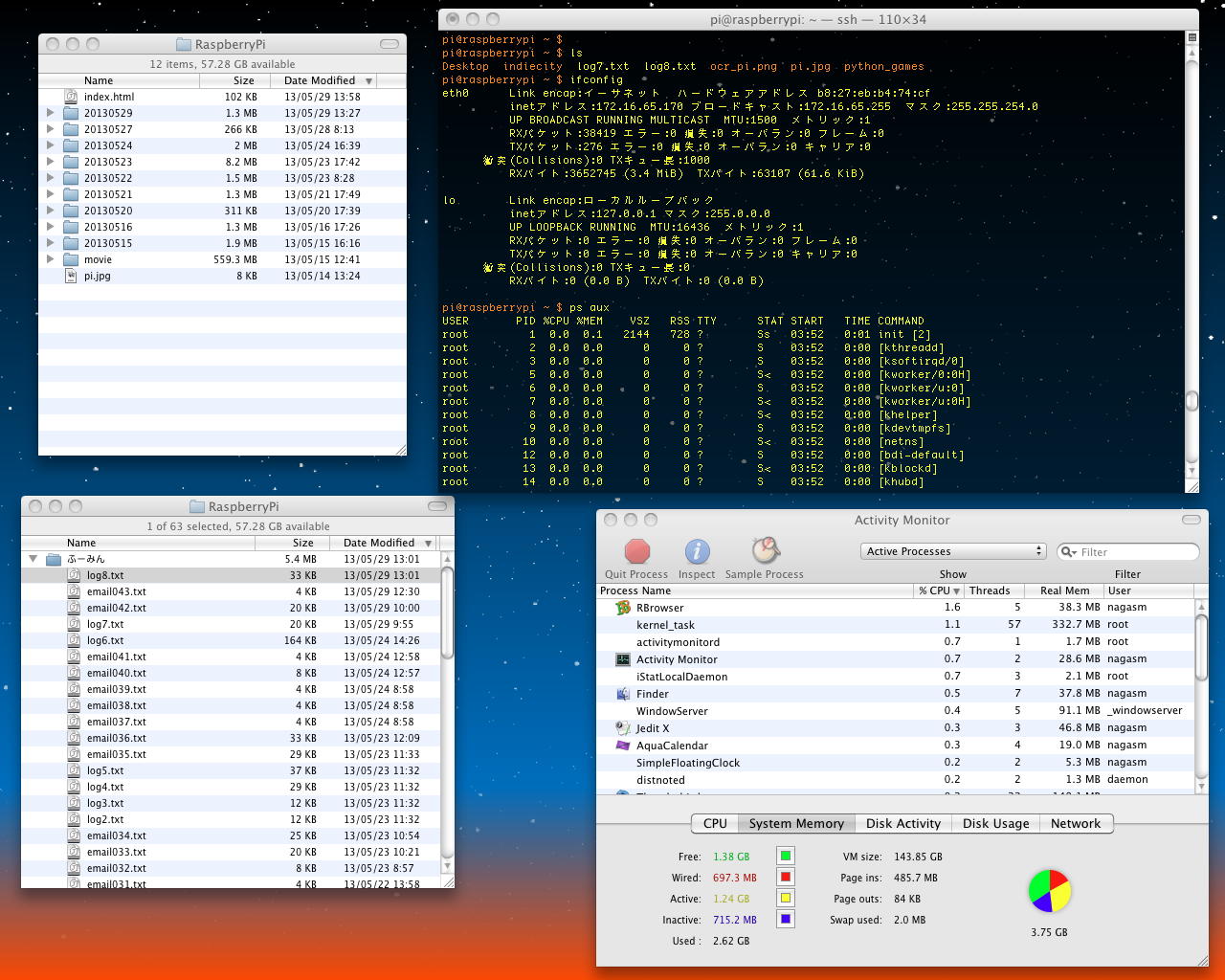Image resolution: width=1225 pixels, height=980 pixels.
Task: Click the Finder icon in process list
Action: click(623, 694)
